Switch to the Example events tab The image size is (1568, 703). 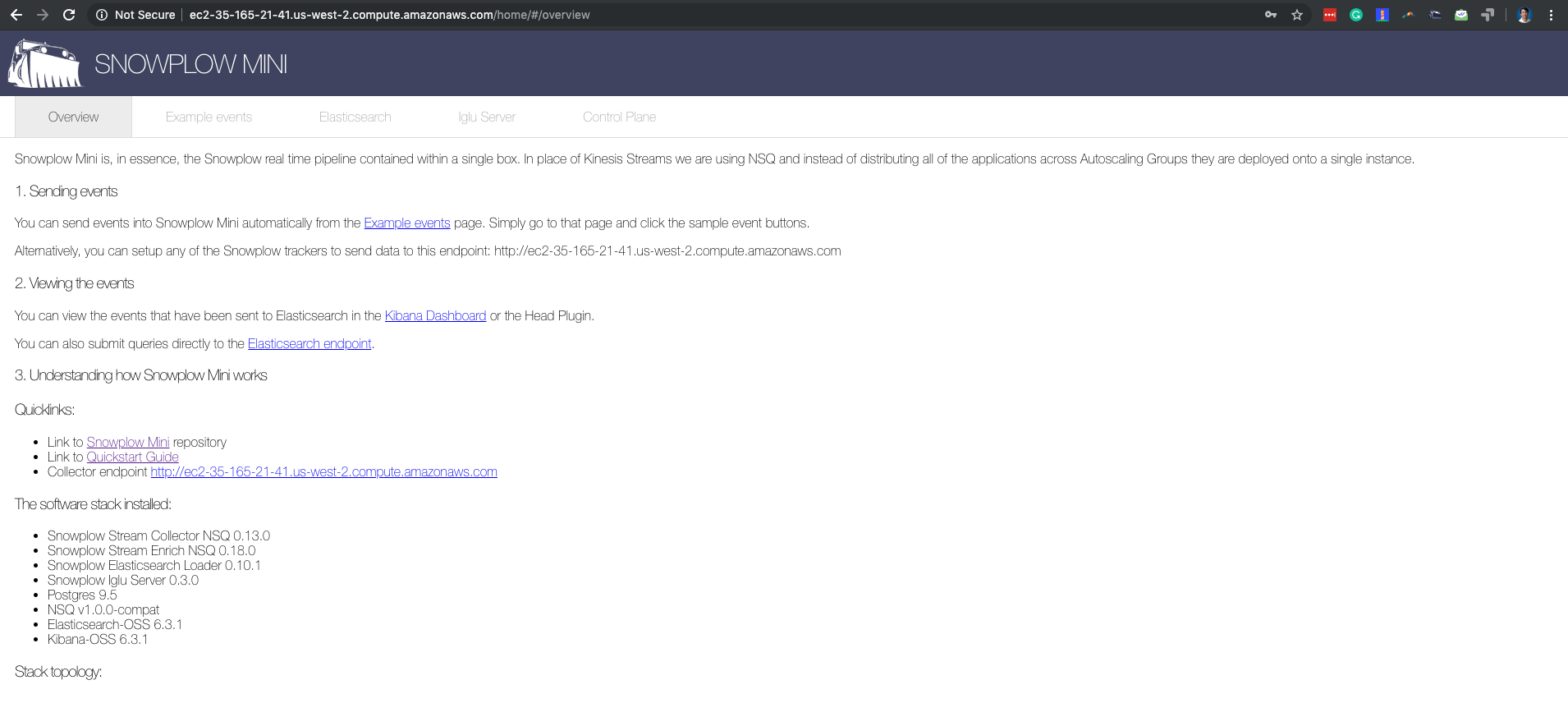(x=209, y=117)
